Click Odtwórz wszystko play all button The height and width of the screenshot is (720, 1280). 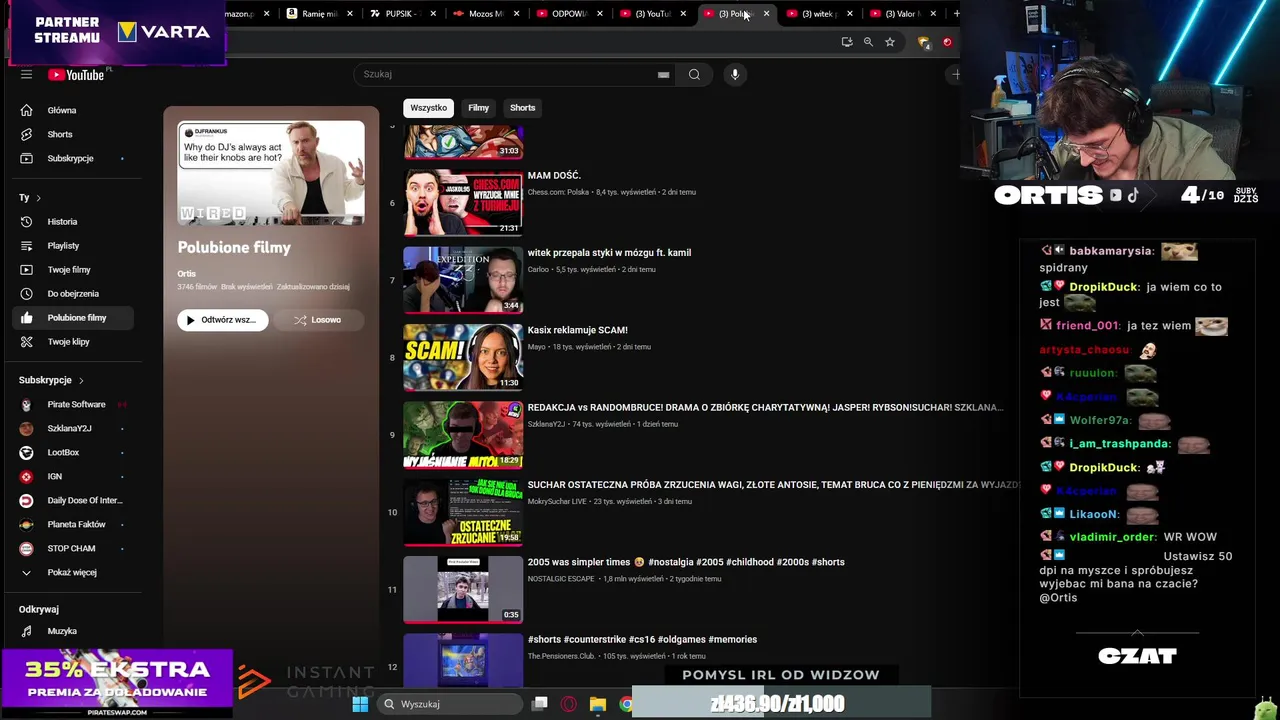[x=223, y=320]
